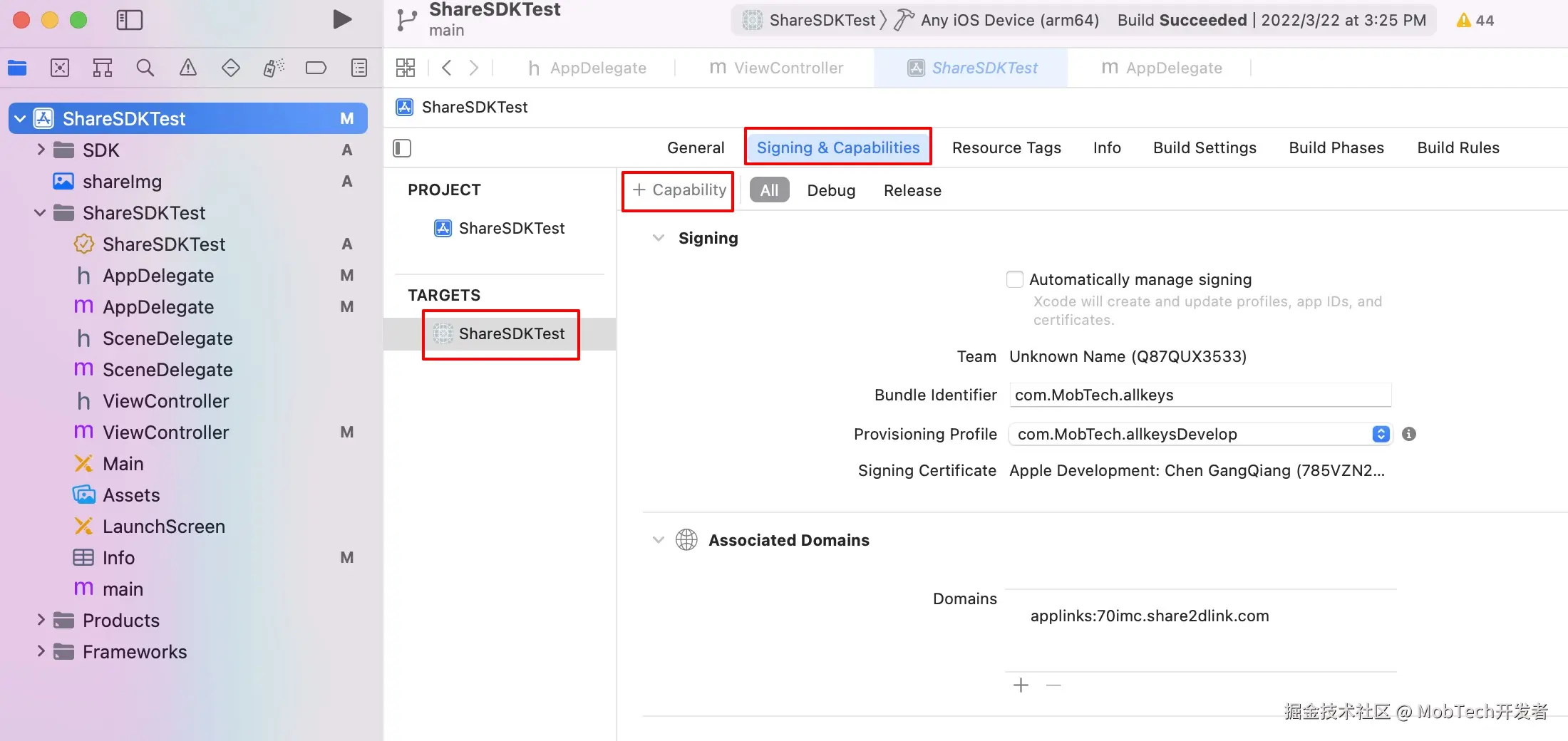This screenshot has height=741, width=1568.
Task: Open the find navigator magnifier icon
Action: coord(145,68)
